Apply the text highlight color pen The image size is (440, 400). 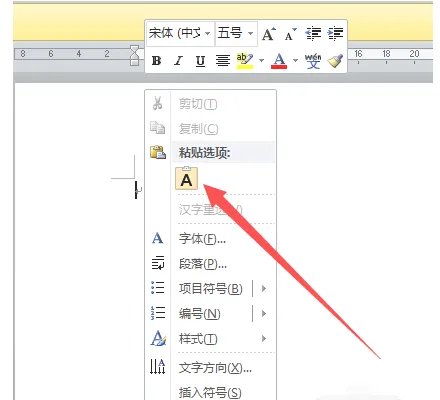(245, 61)
